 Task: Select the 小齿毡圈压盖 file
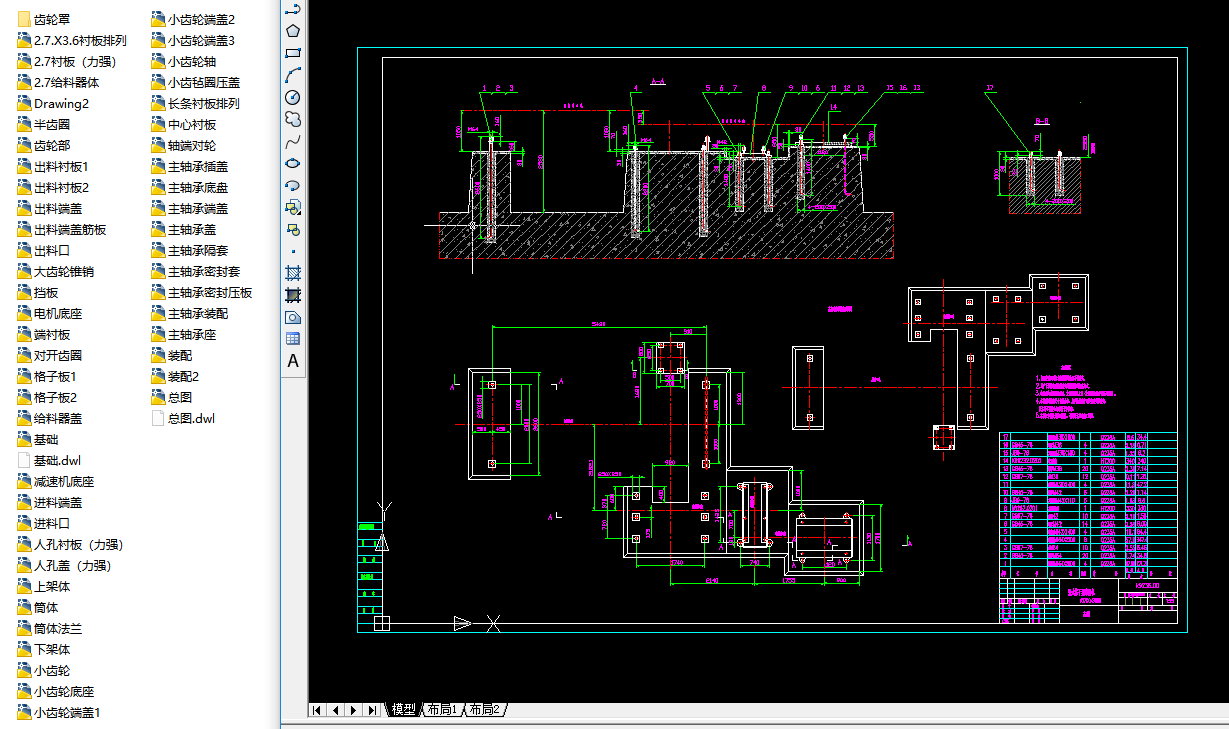(x=197, y=82)
